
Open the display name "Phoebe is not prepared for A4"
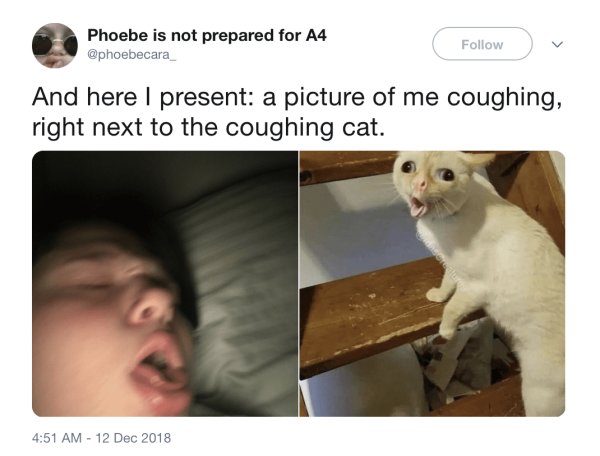tap(207, 36)
